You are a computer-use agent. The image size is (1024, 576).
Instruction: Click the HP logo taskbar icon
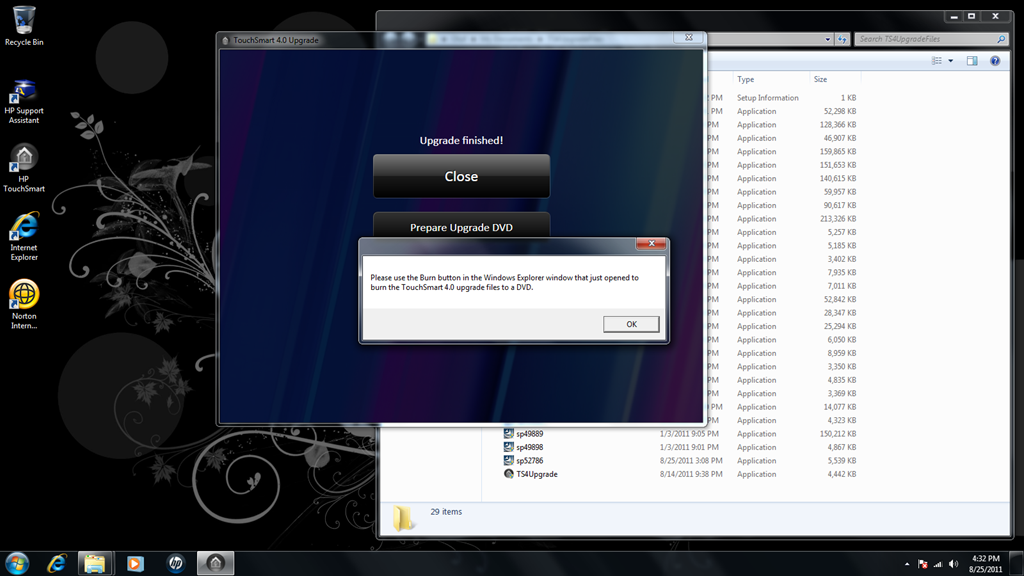(175, 563)
